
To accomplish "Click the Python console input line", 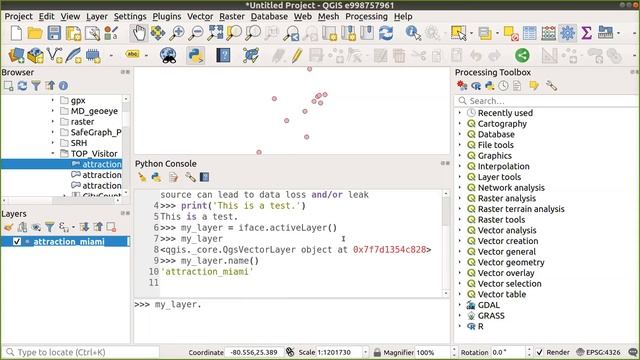I will pyautogui.click(x=291, y=304).
